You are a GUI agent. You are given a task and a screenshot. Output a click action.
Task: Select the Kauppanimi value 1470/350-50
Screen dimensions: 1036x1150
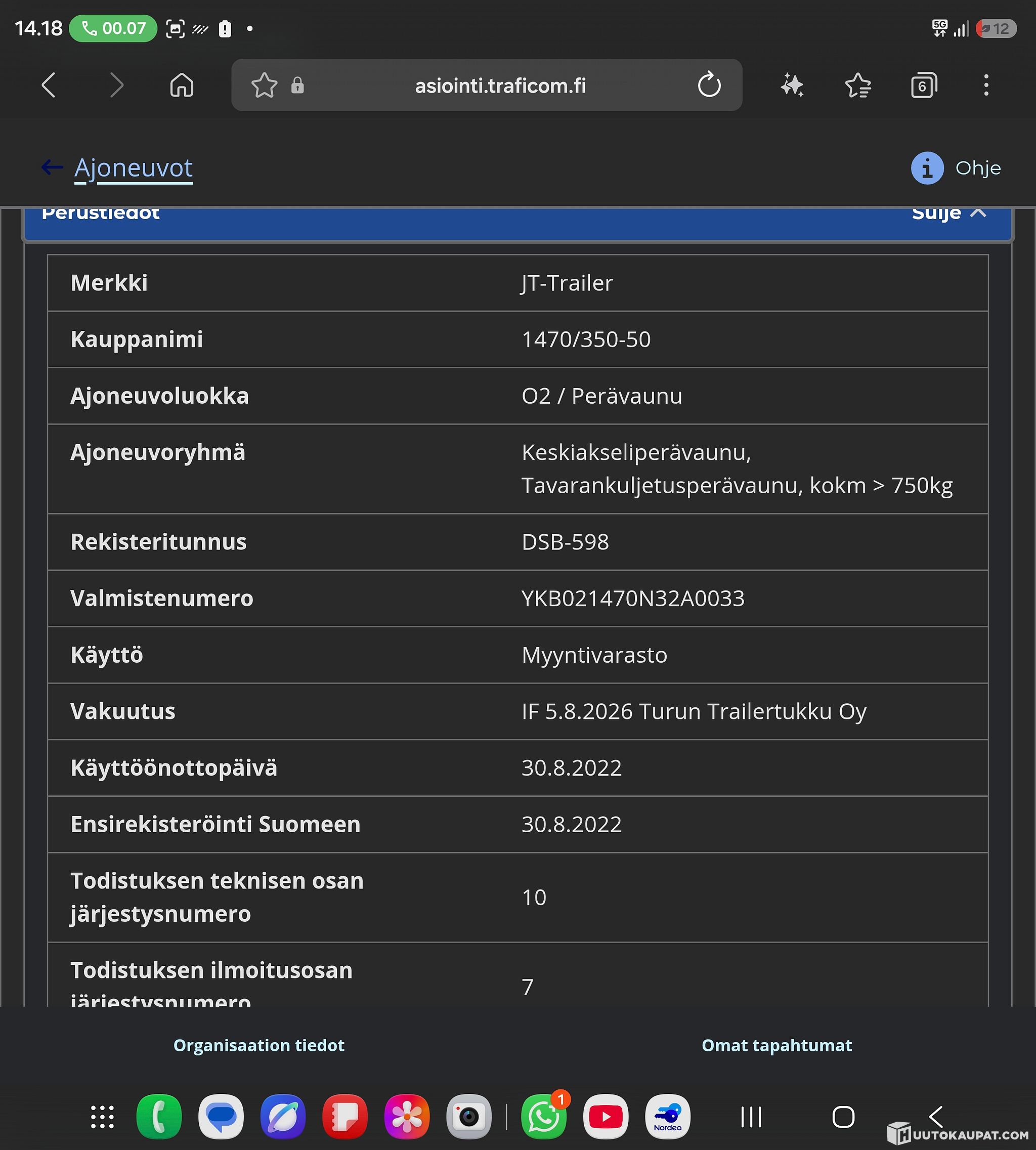586,339
